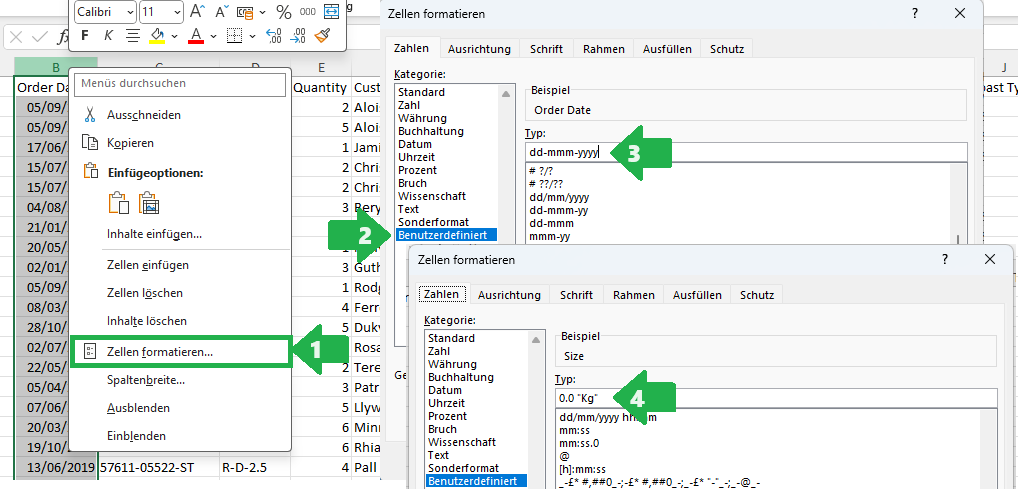Apply red font color to cells
Image resolution: width=1018 pixels, height=489 pixels.
pyautogui.click(x=195, y=35)
